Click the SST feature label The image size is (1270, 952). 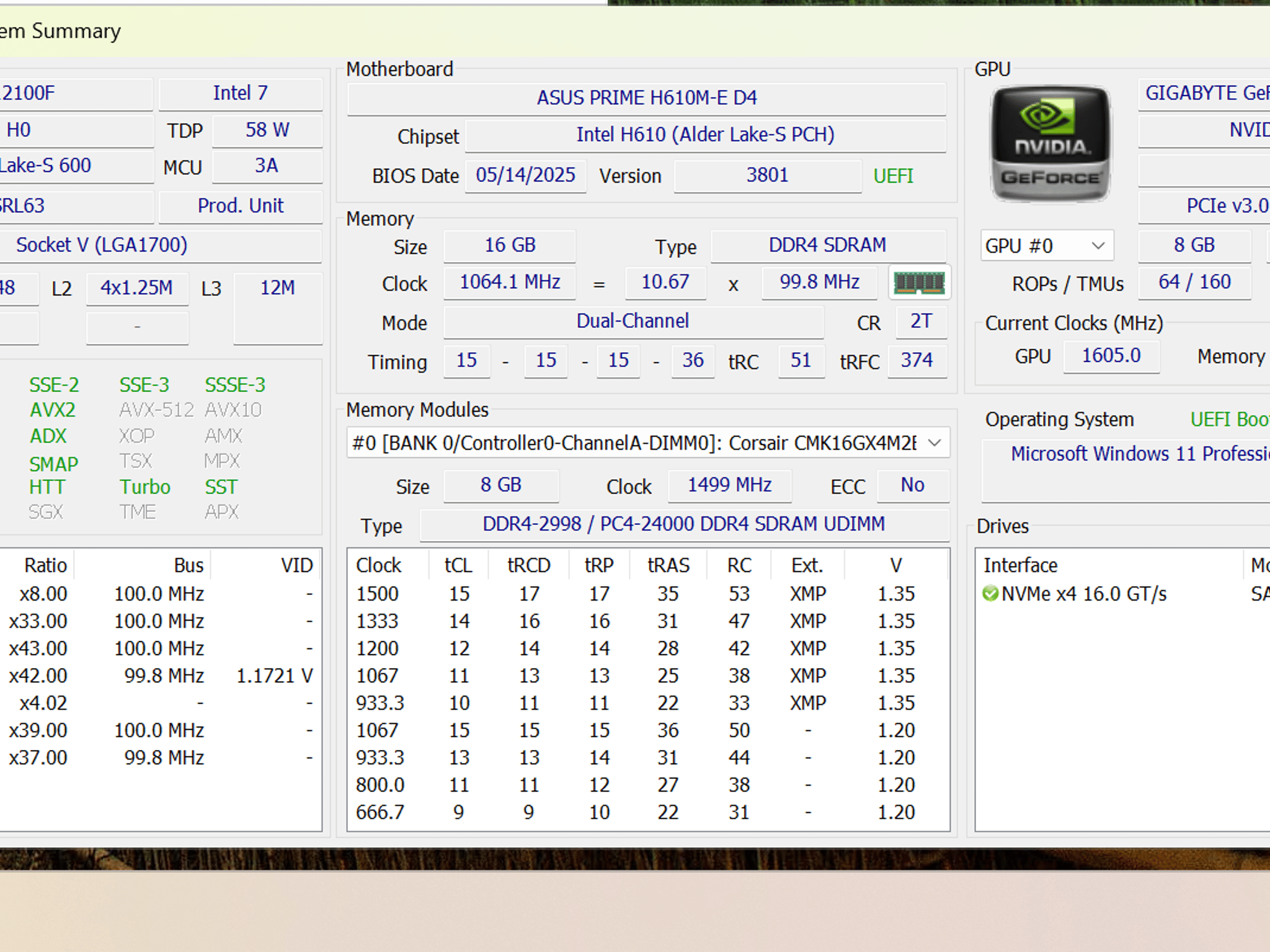pos(221,487)
